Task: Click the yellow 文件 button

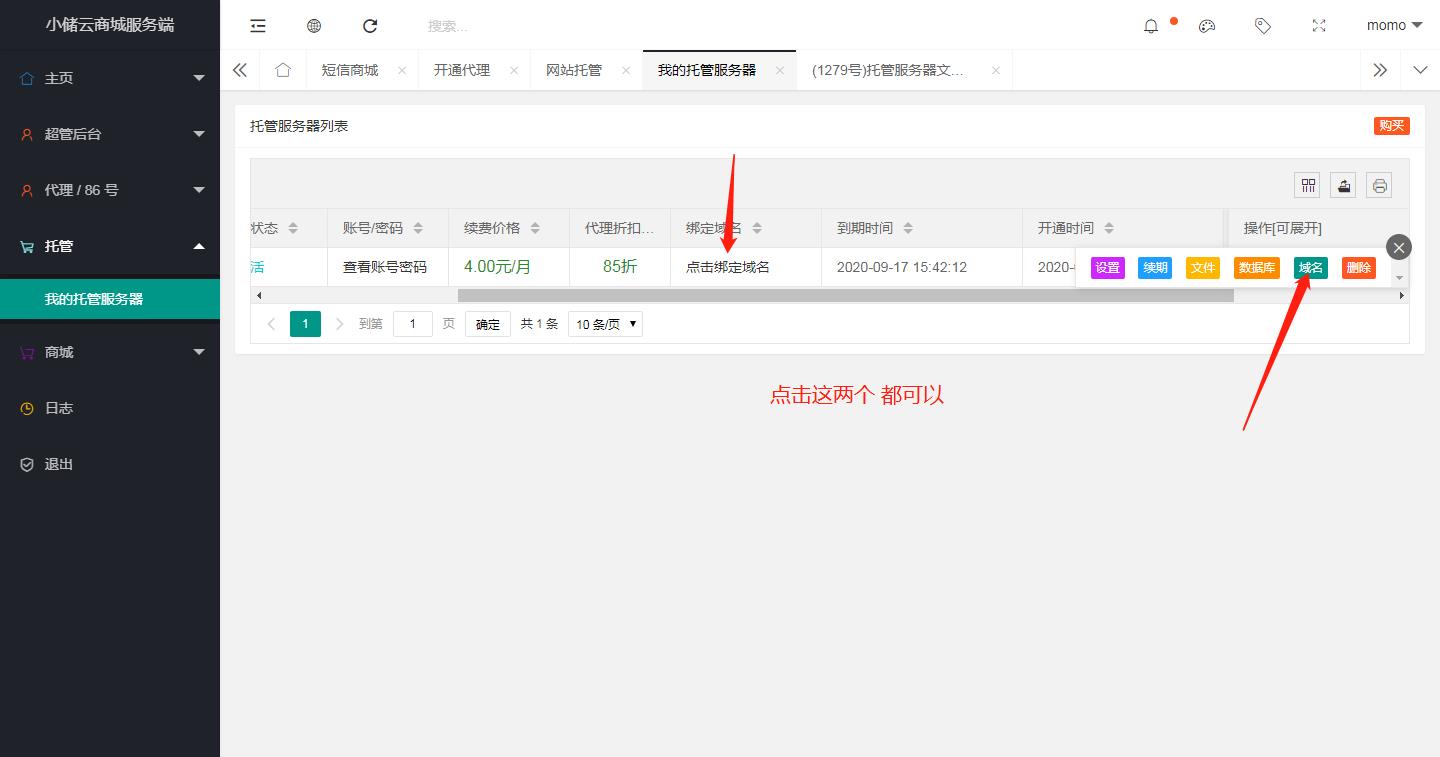Action: 1203,268
